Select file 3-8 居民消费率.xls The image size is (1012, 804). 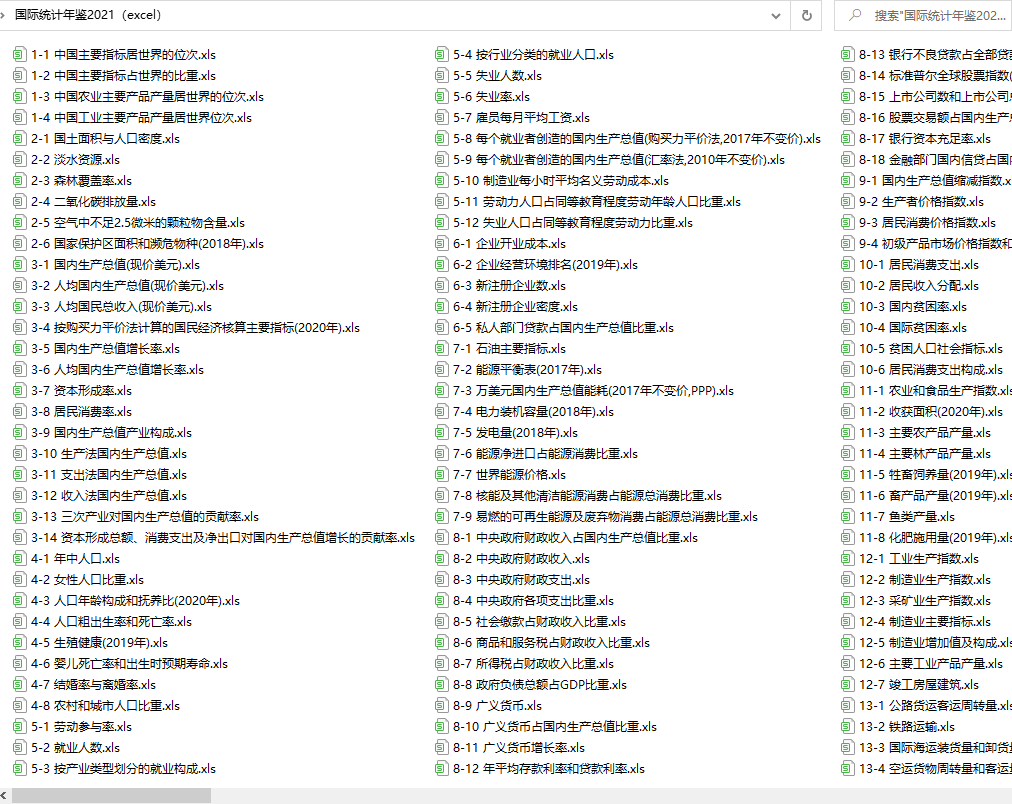[x=80, y=412]
